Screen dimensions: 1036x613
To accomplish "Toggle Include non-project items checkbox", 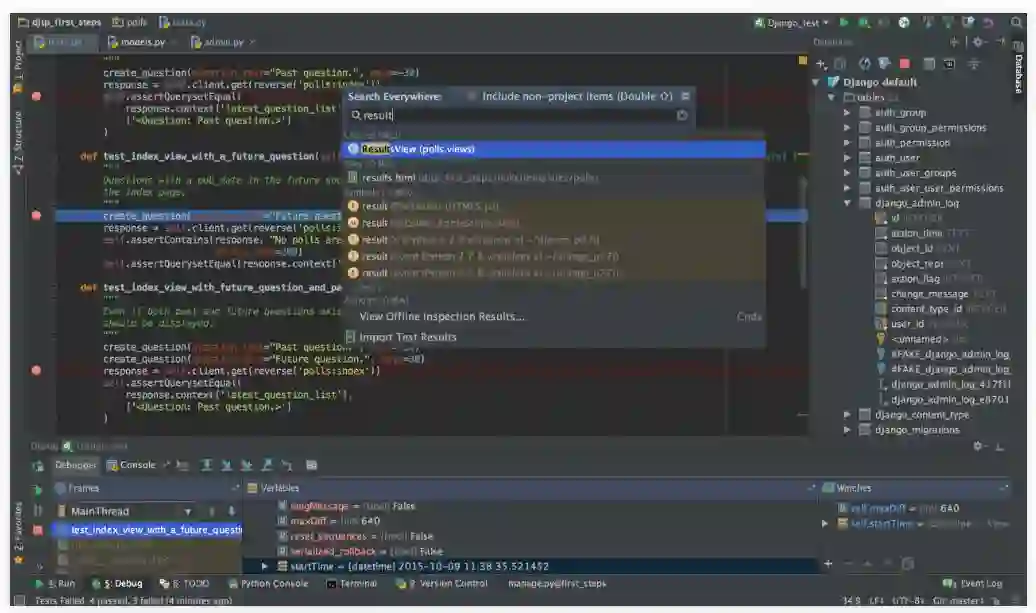I will (472, 96).
